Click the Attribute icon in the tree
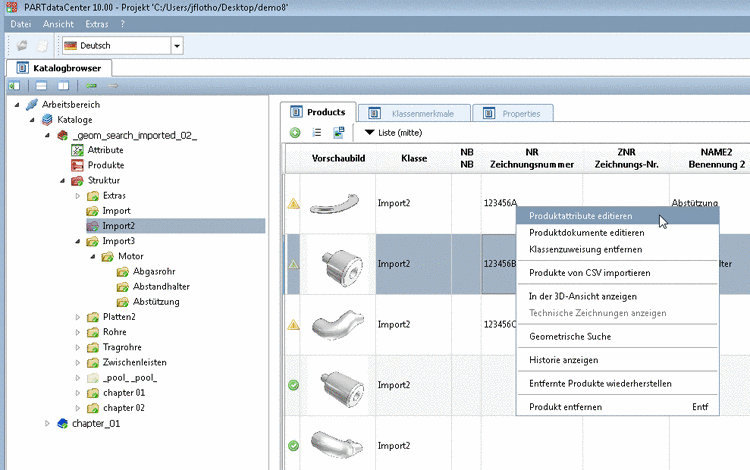This screenshot has height=470, width=750. [77, 150]
